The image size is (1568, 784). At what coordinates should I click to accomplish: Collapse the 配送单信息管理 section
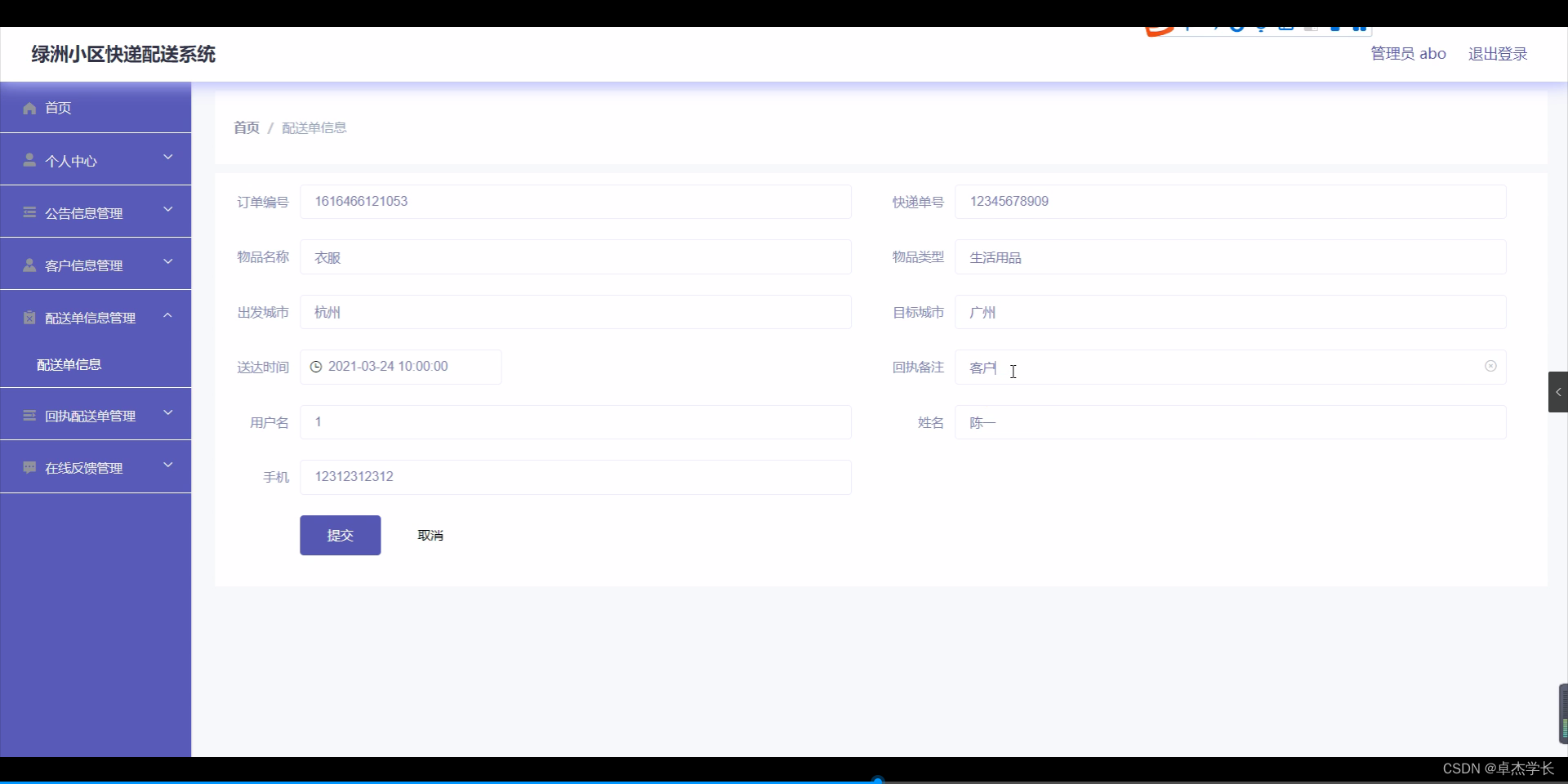click(168, 316)
